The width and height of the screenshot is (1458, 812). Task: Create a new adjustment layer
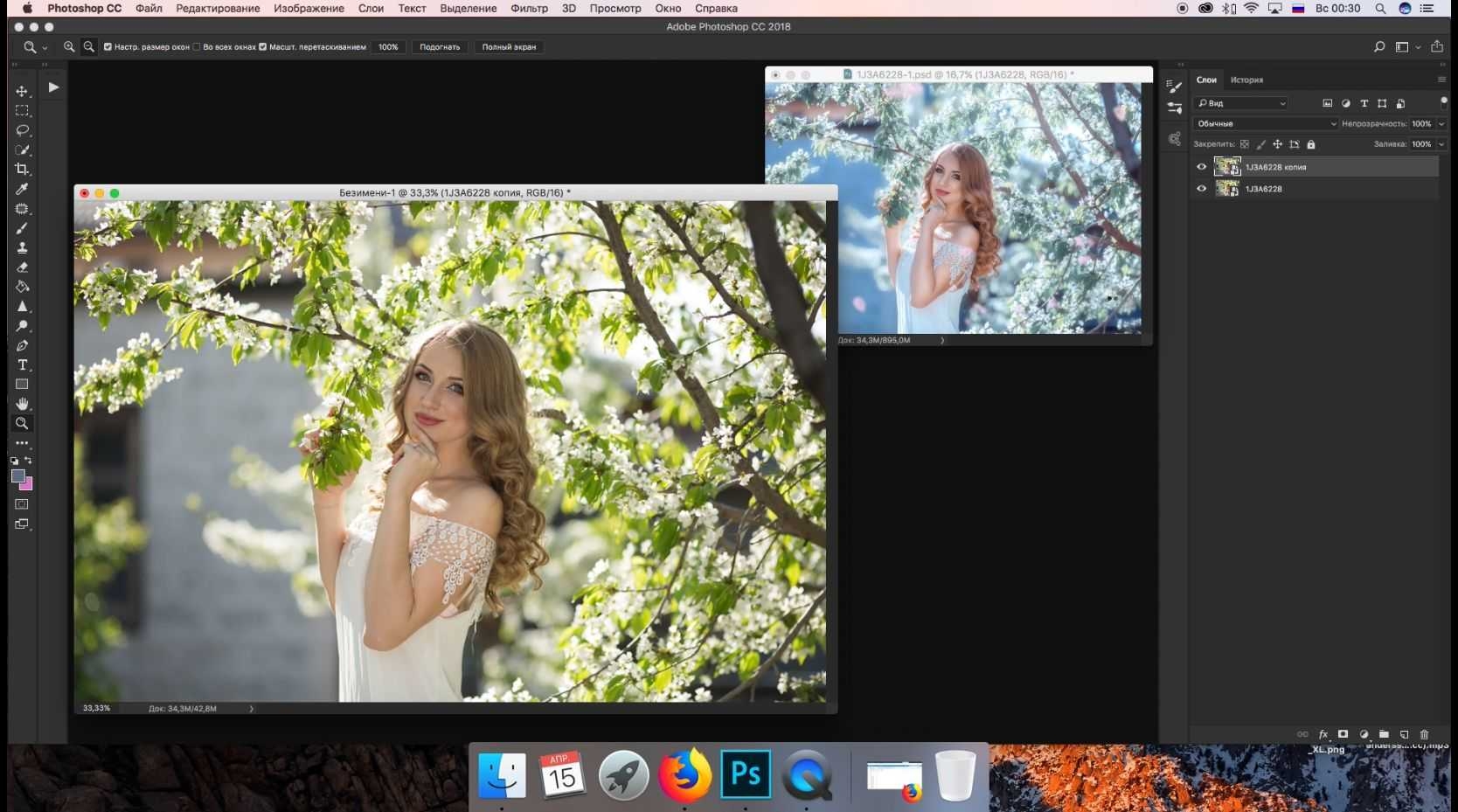1364,734
